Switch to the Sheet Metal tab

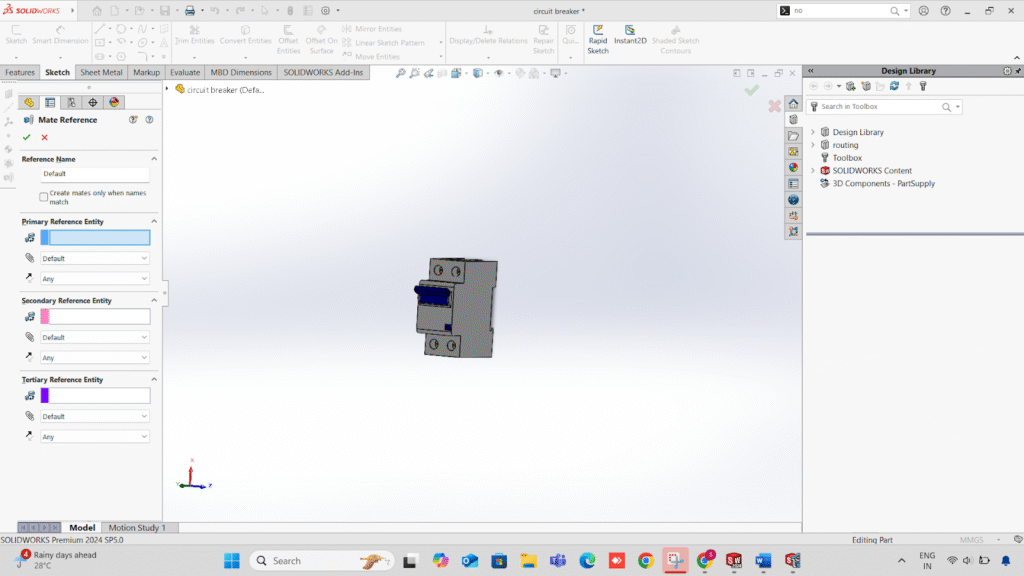click(101, 73)
